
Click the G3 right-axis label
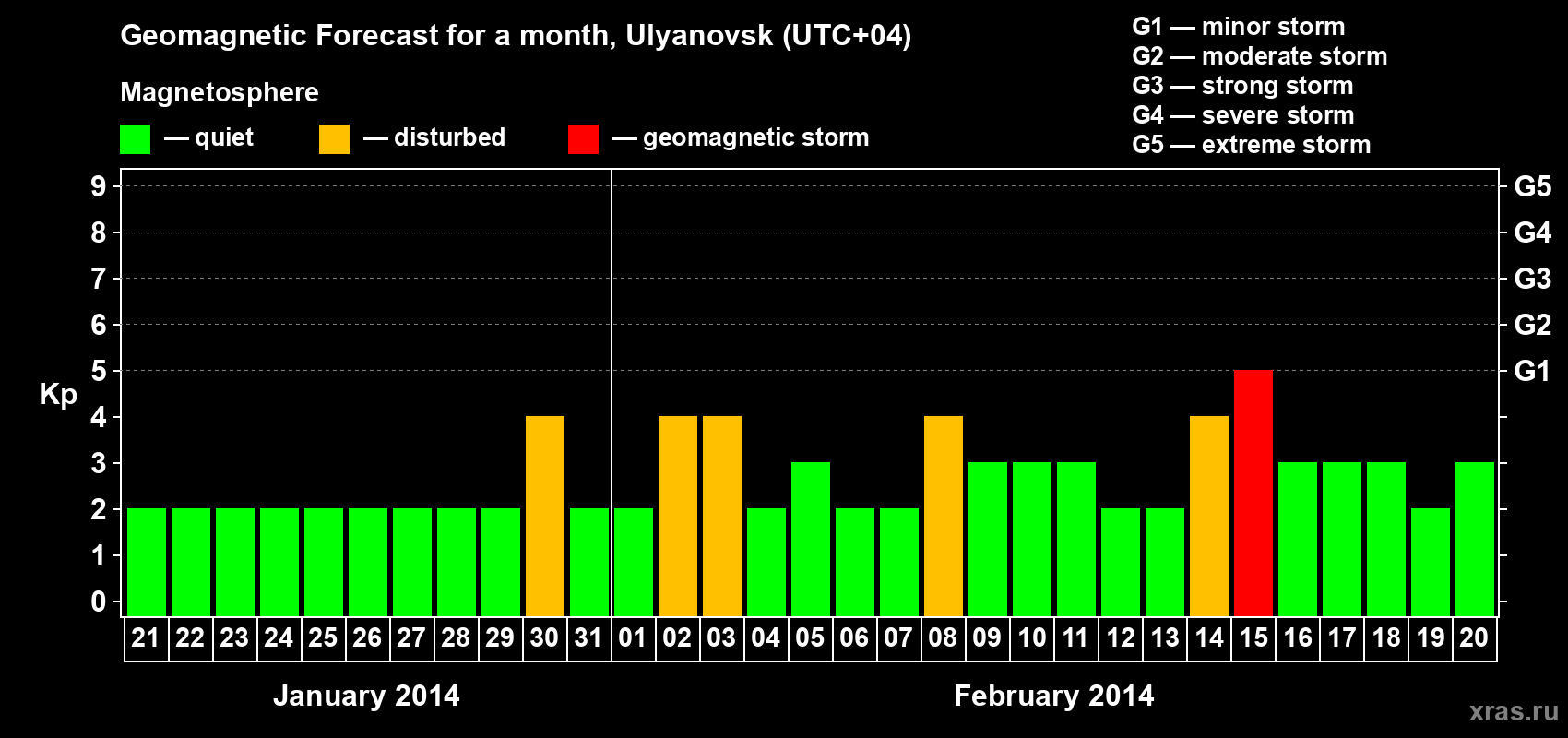click(x=1533, y=279)
